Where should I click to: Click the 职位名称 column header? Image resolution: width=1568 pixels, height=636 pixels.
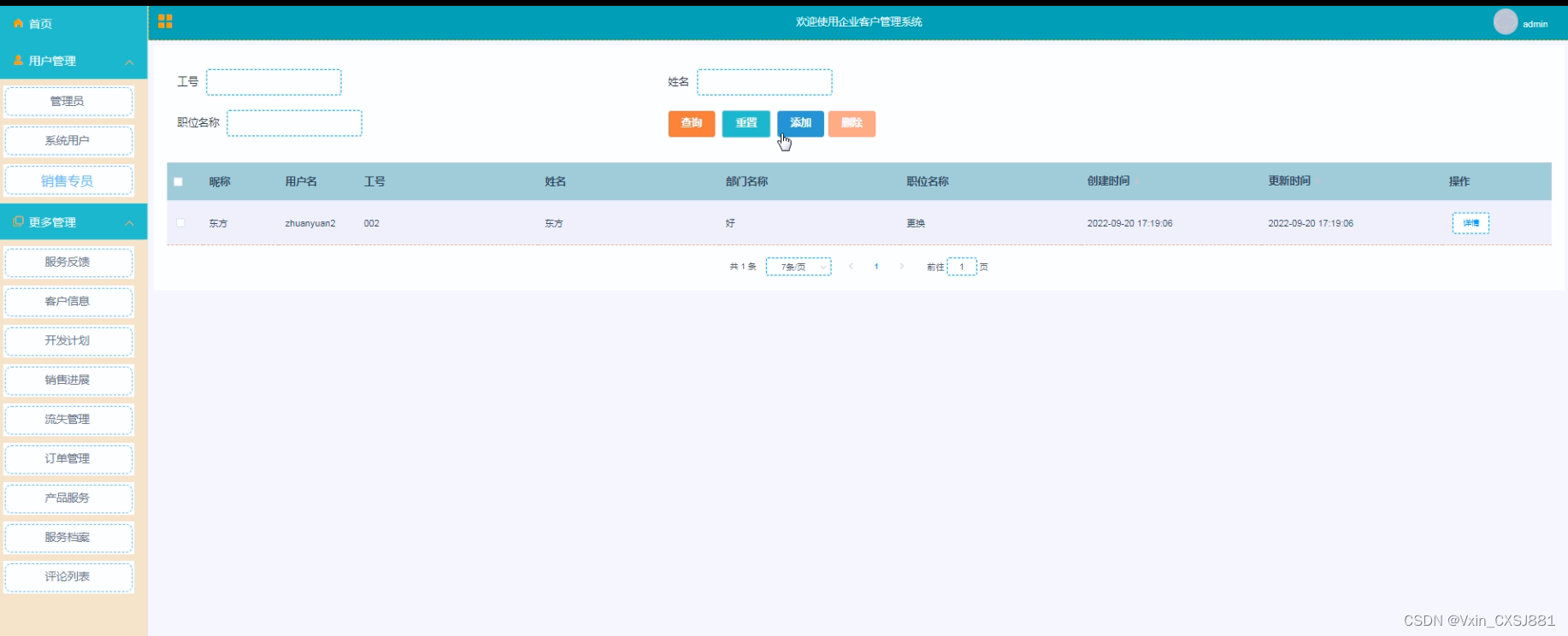[x=928, y=181]
